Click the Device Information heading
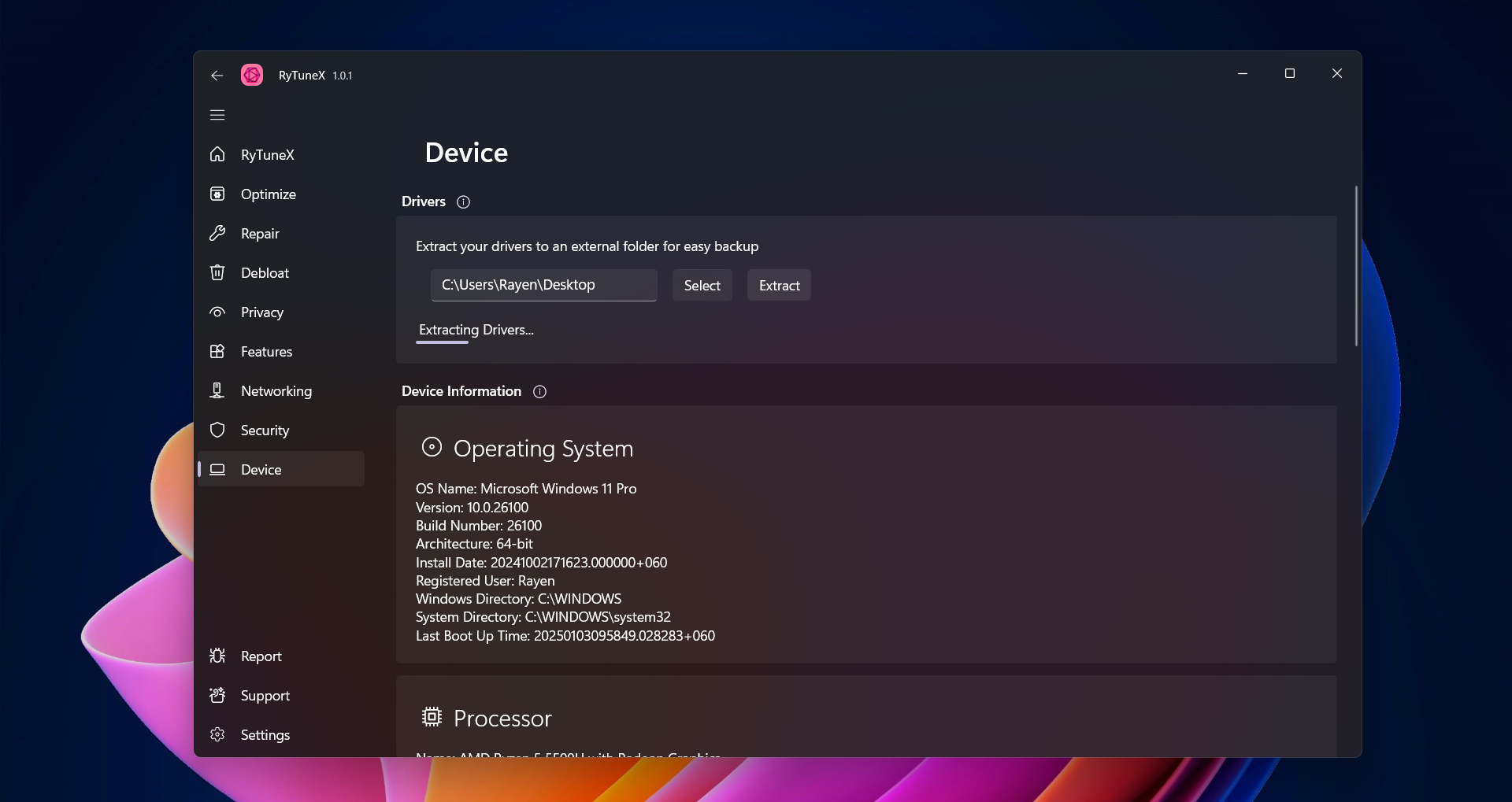 coord(461,391)
